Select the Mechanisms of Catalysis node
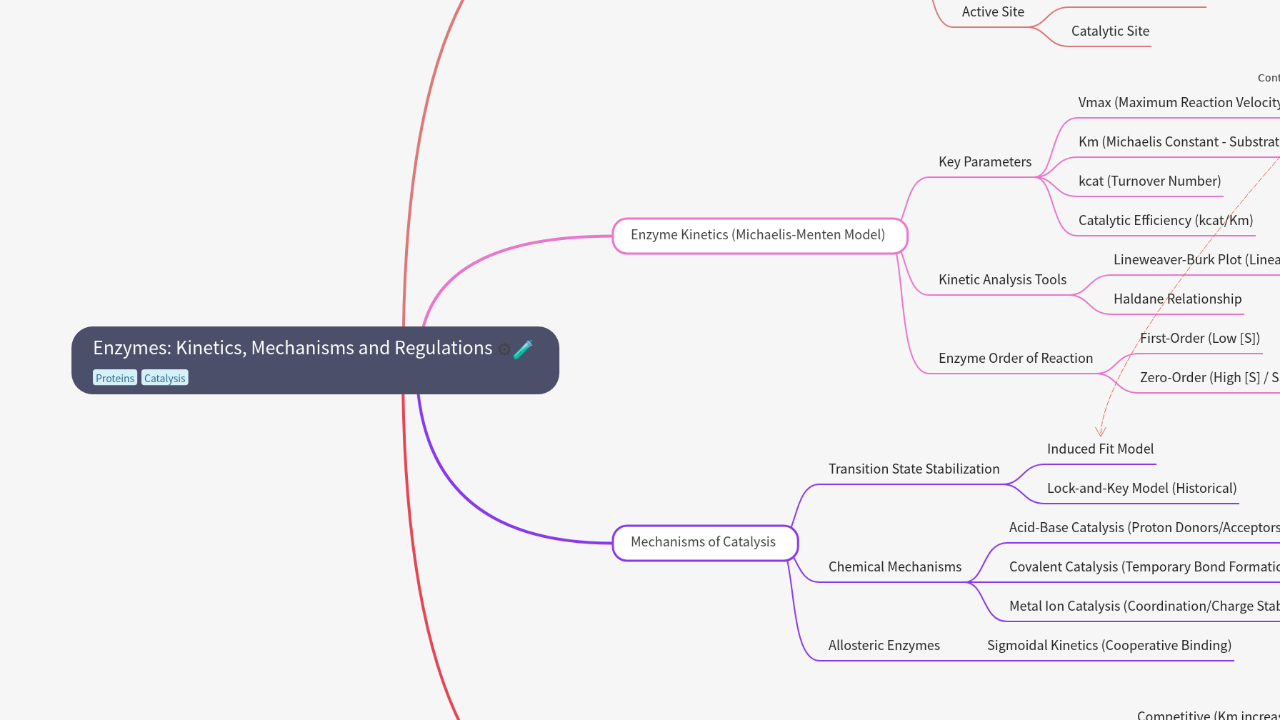Screen dimensions: 1280x720 click(703, 542)
